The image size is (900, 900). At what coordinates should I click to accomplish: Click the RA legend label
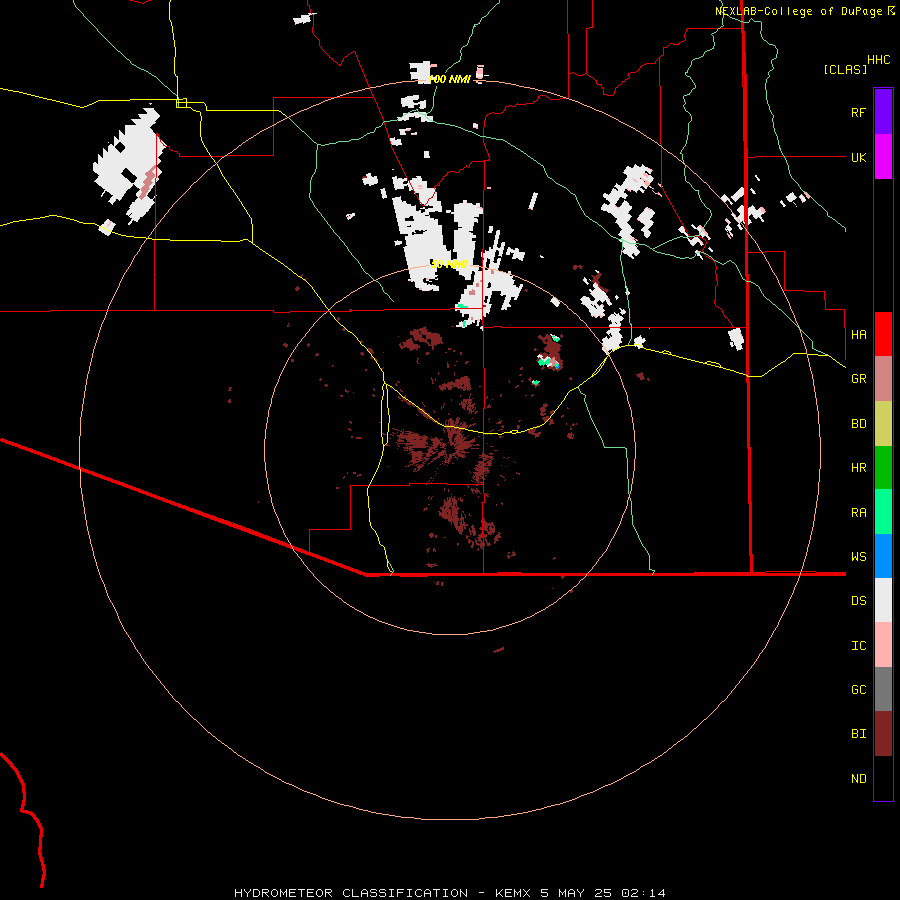coord(858,513)
